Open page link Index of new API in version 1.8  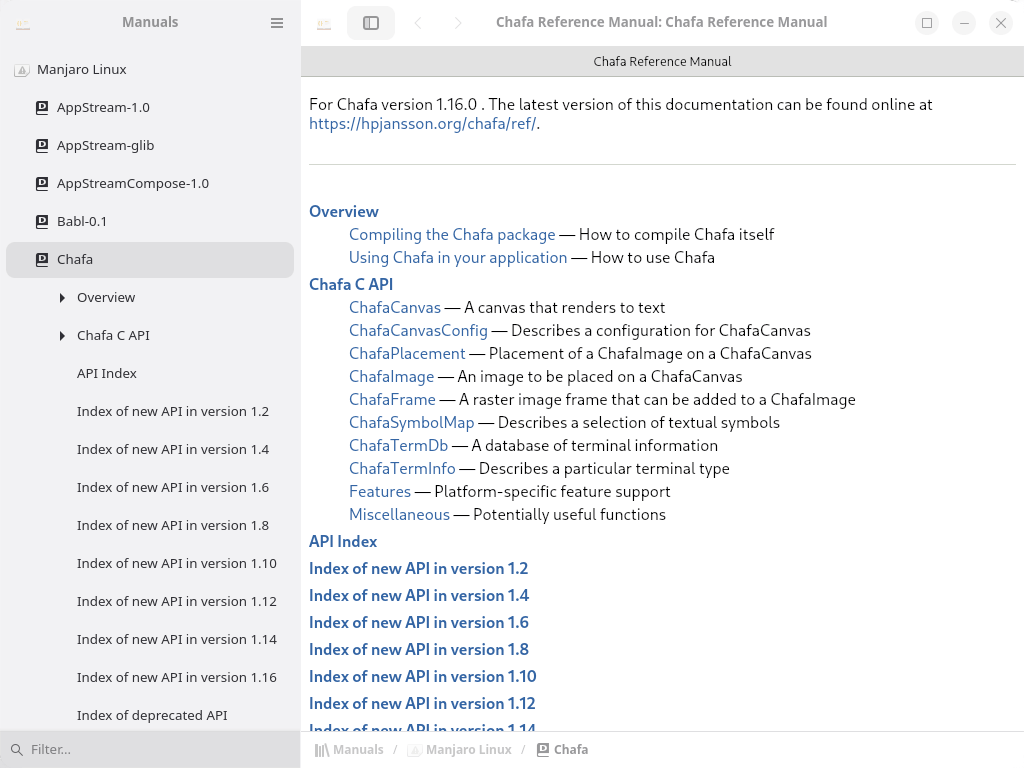pyautogui.click(x=419, y=649)
